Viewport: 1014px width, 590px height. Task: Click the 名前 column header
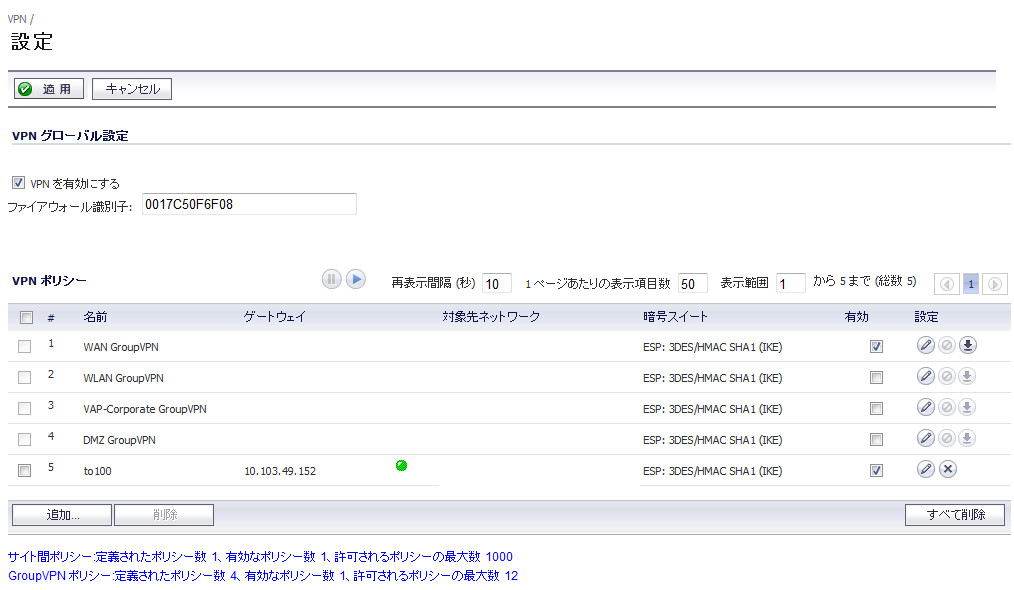coord(95,317)
